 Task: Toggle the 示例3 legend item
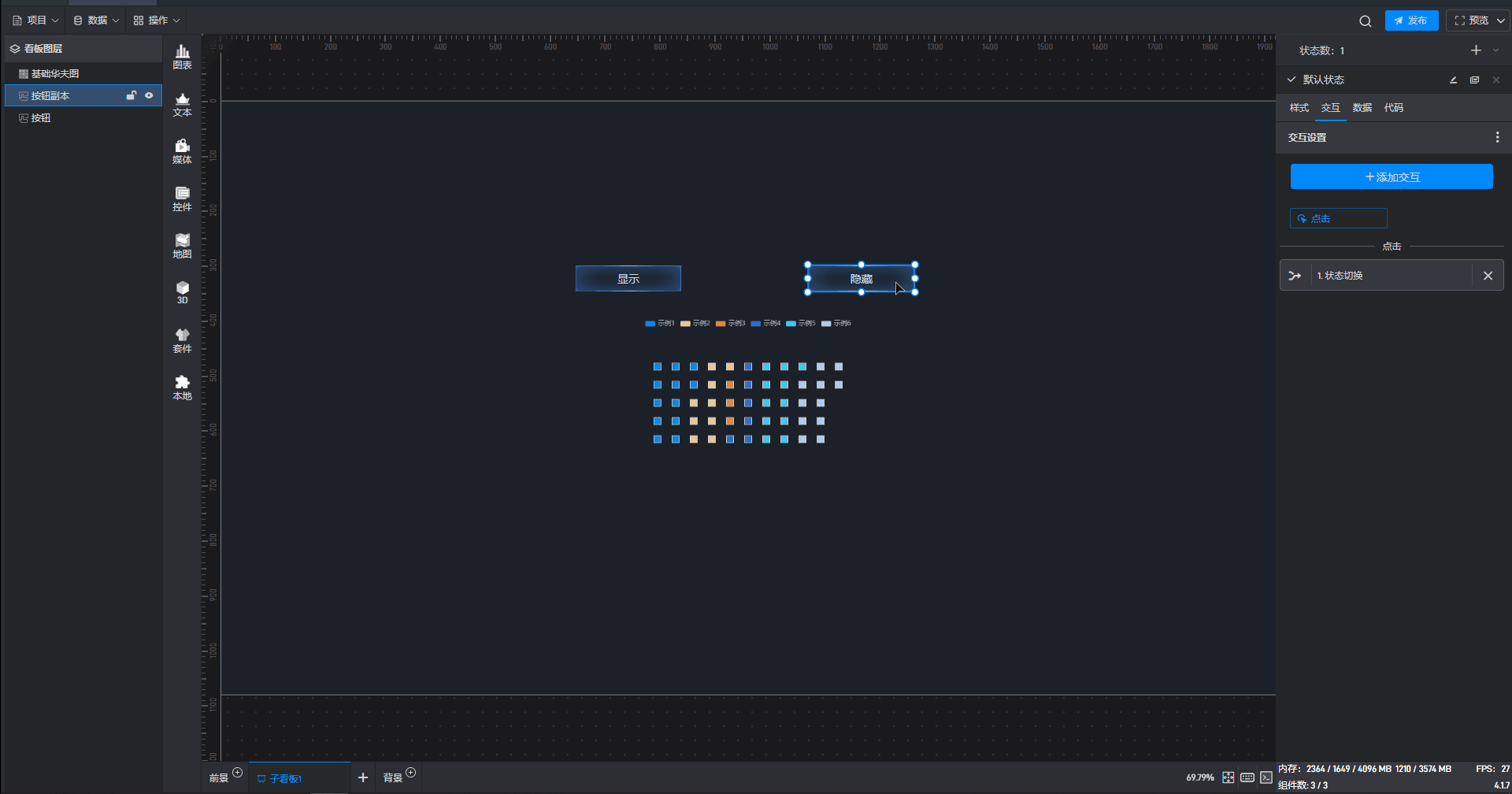tap(731, 323)
